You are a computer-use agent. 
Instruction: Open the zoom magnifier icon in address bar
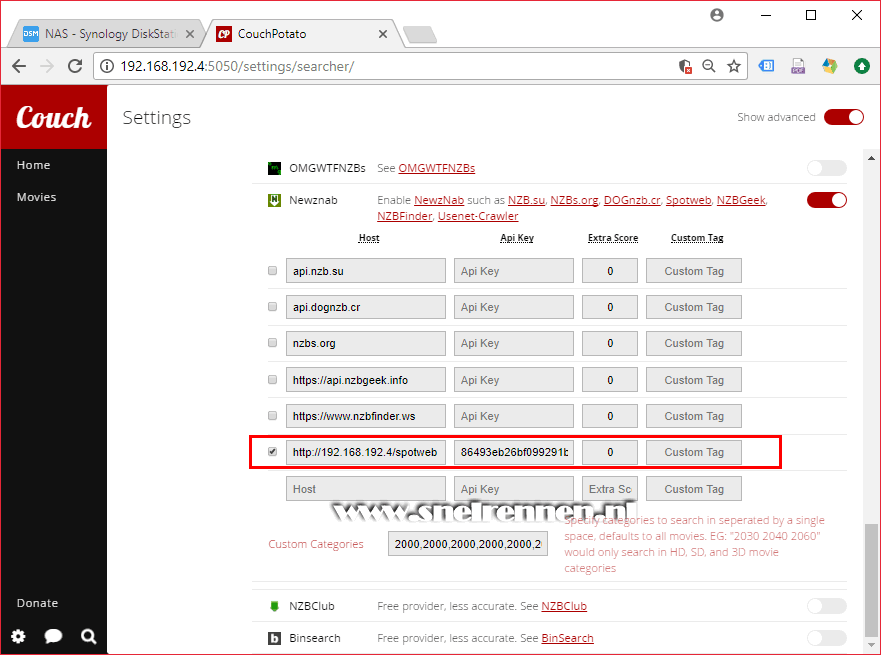point(709,66)
